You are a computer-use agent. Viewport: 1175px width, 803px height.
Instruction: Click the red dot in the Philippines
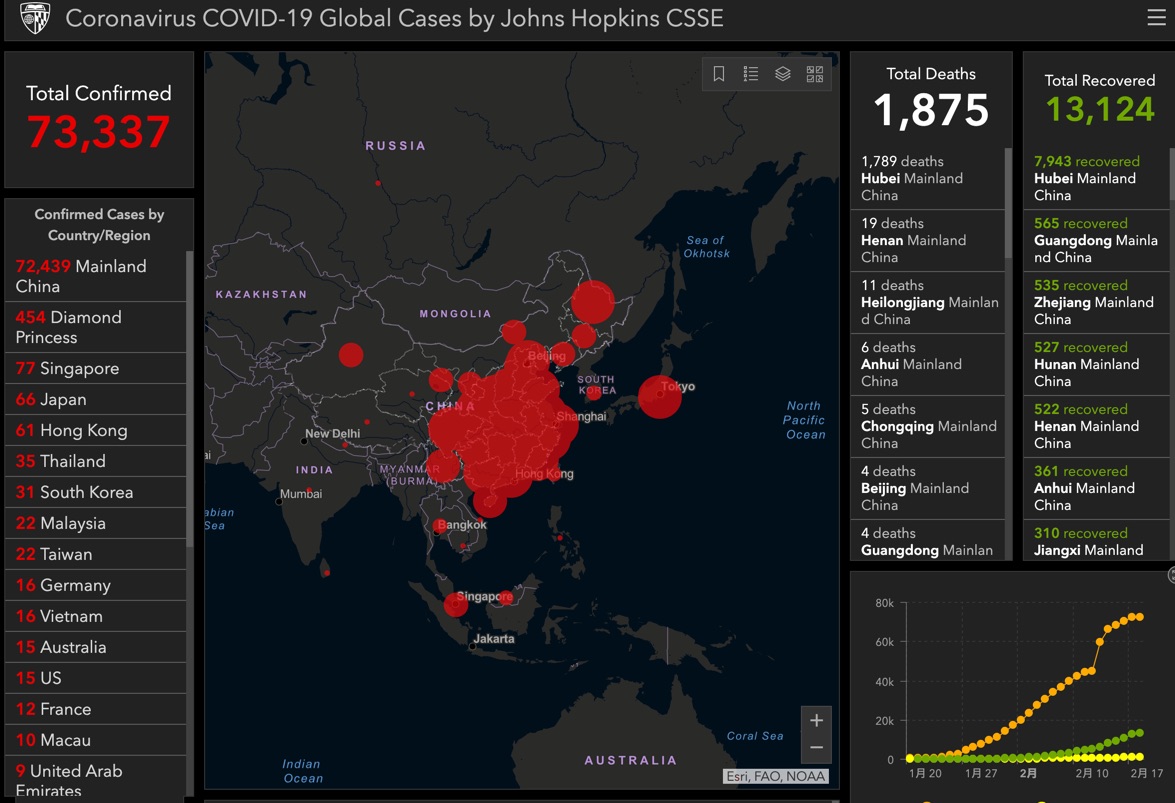560,537
